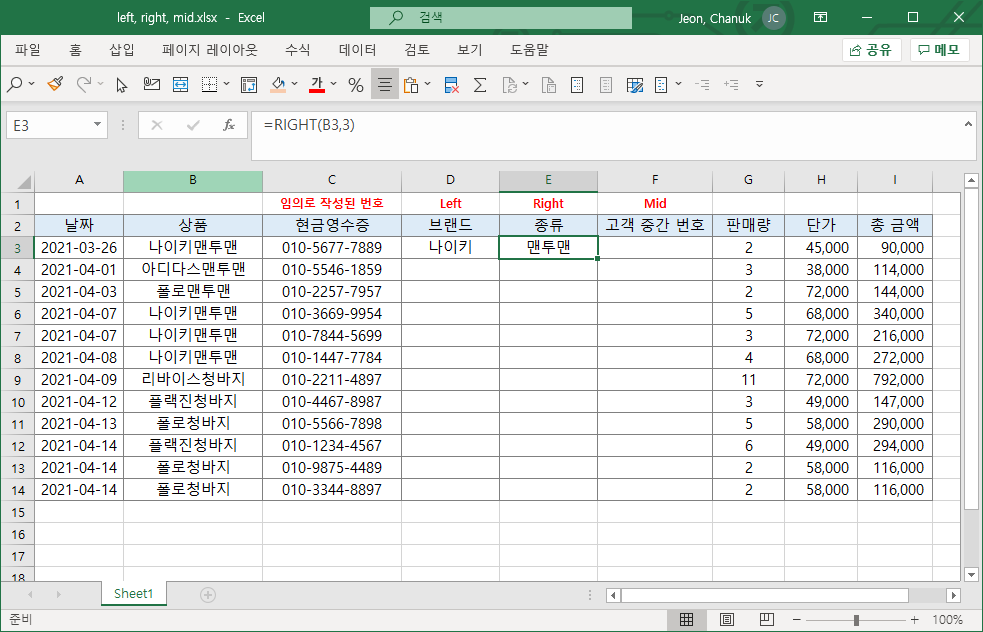Viewport: 983px width, 632px height.
Task: Click the redo arrow icon
Action: coord(84,85)
